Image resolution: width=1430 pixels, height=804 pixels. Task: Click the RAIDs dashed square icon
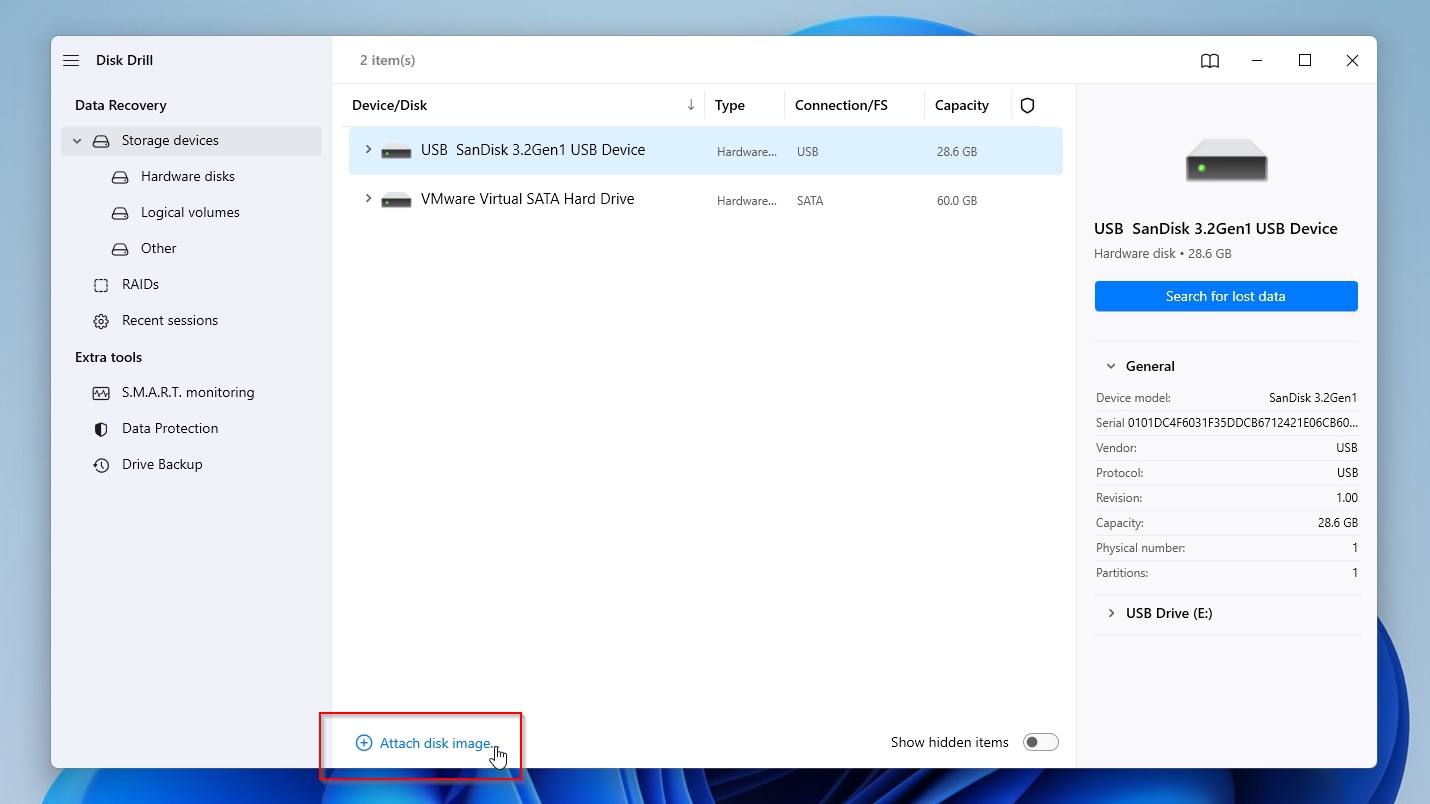(101, 285)
